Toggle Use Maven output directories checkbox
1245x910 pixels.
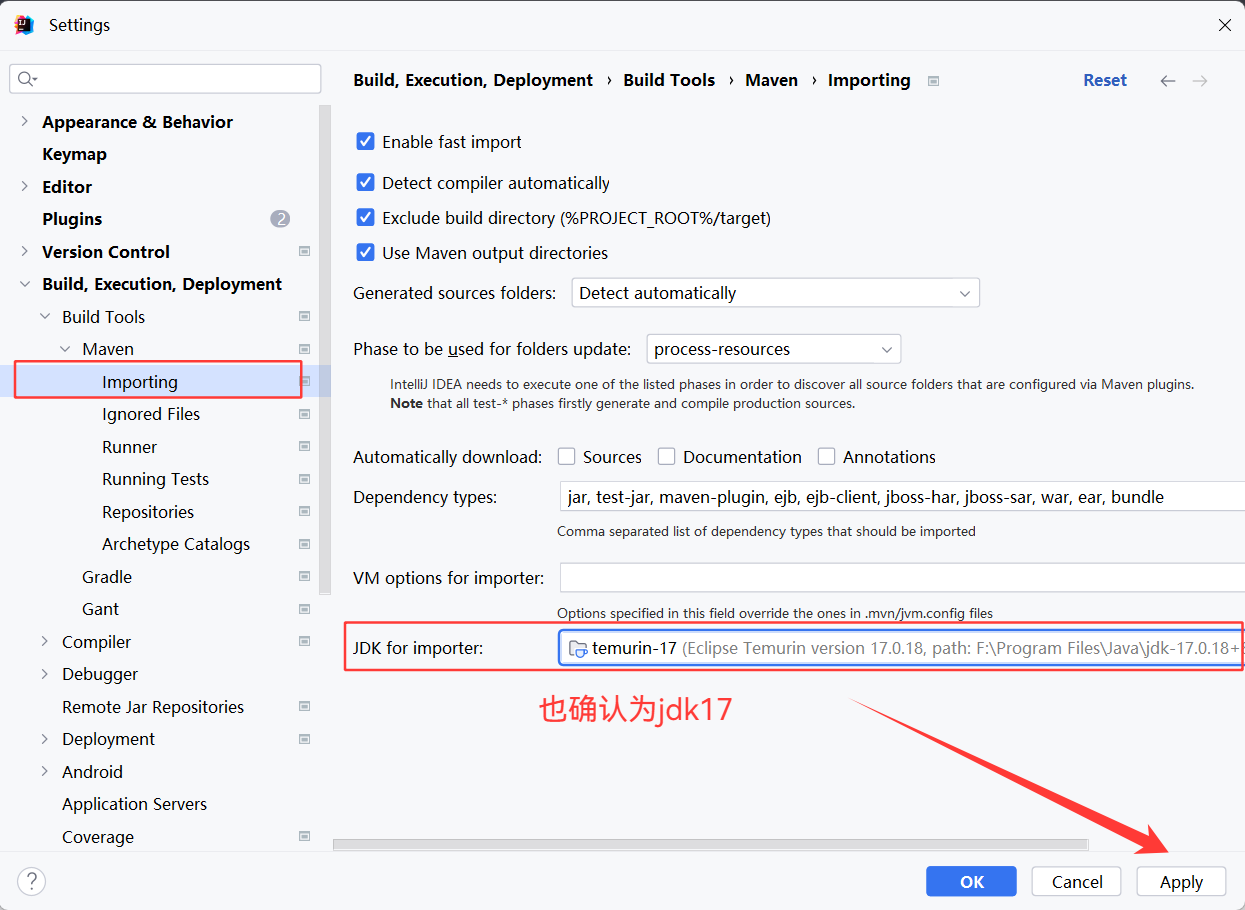point(366,253)
